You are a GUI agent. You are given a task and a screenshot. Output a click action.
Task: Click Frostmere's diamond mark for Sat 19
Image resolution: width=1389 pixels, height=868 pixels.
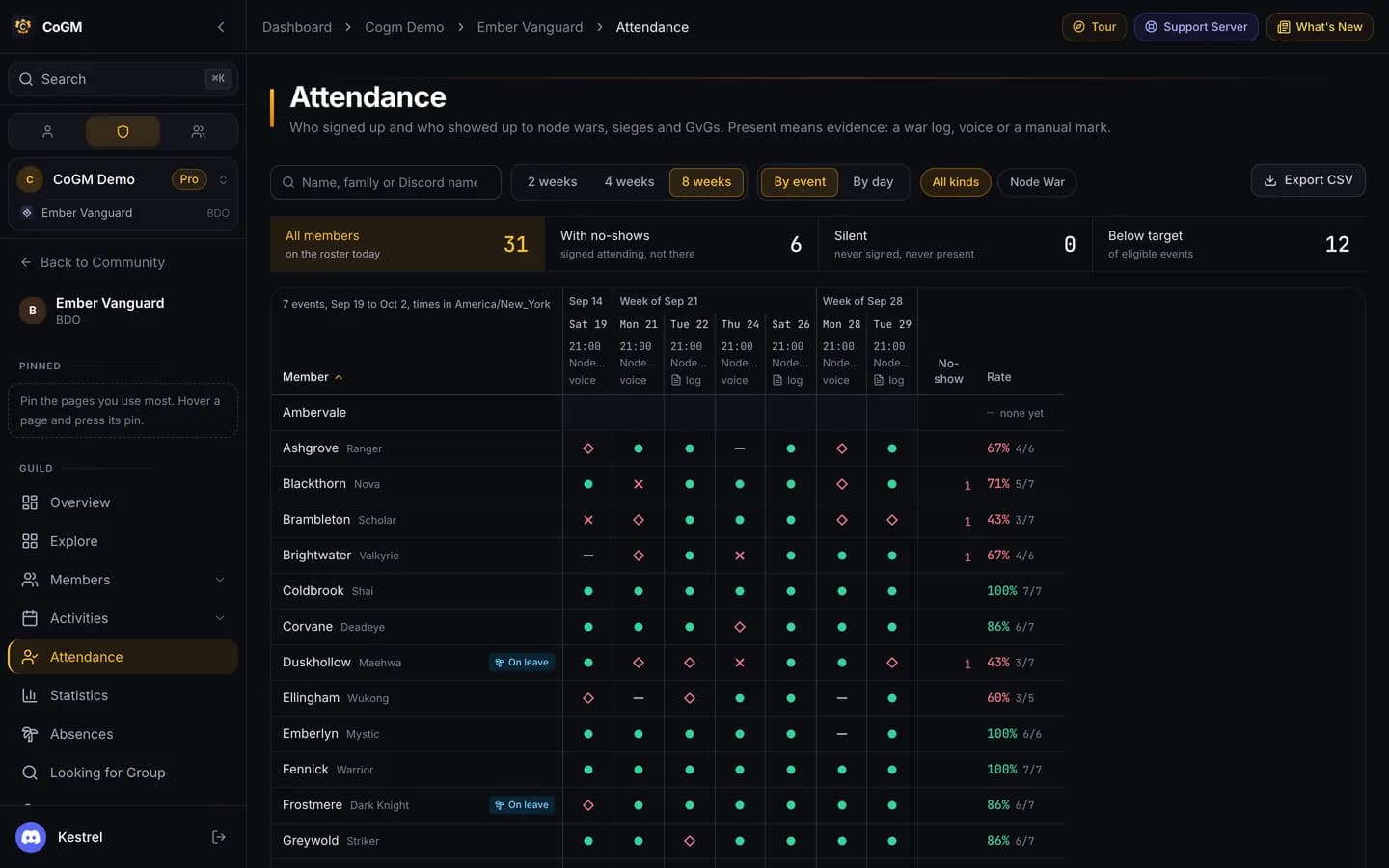(588, 805)
